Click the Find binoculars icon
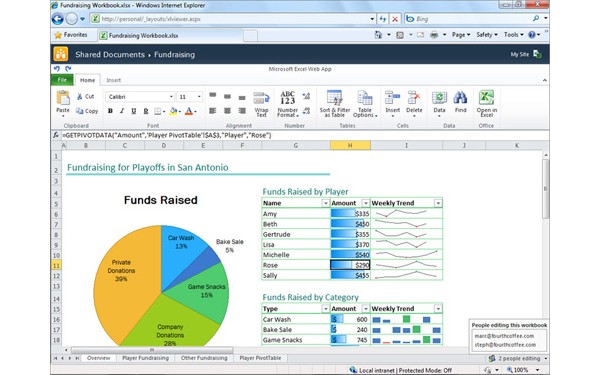Image resolution: width=600 pixels, height=375 pixels. 460,98
